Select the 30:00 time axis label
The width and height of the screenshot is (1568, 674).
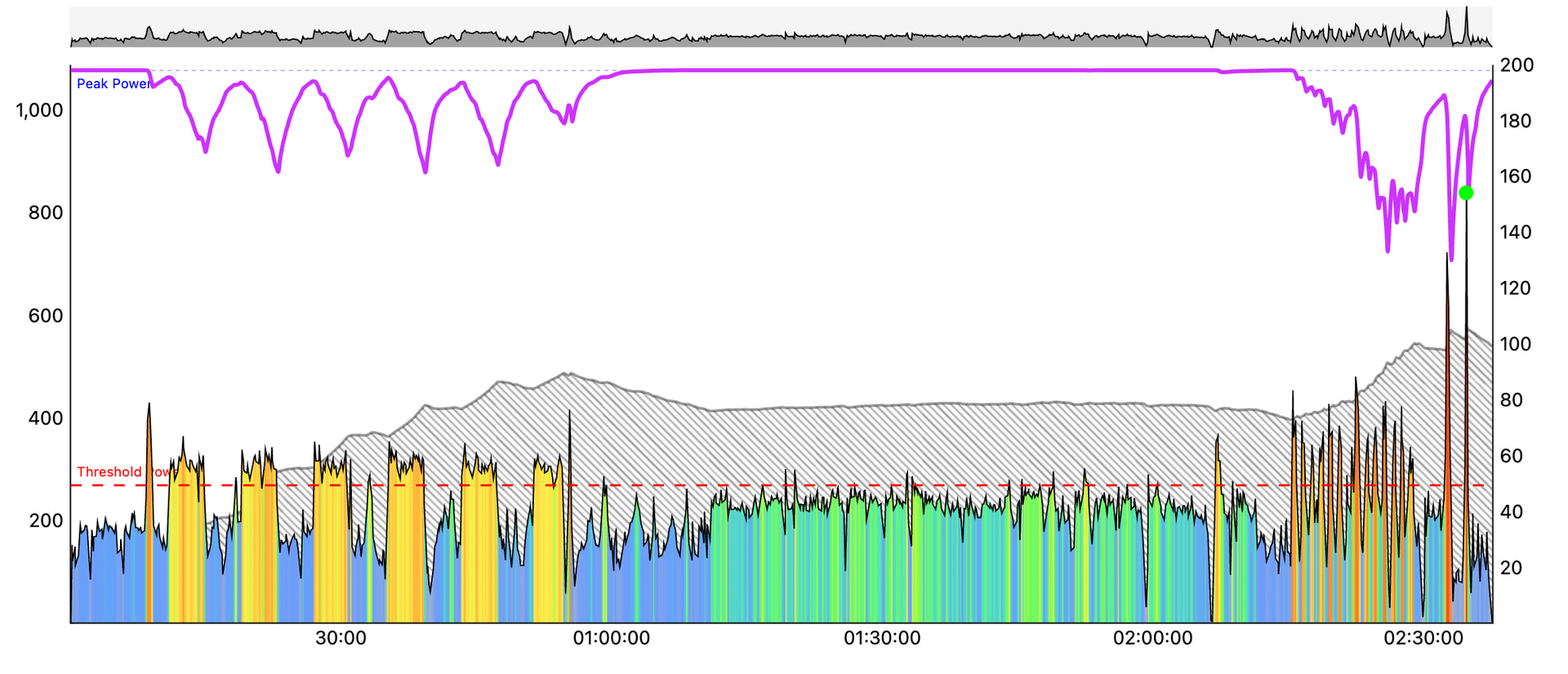pyautogui.click(x=341, y=638)
